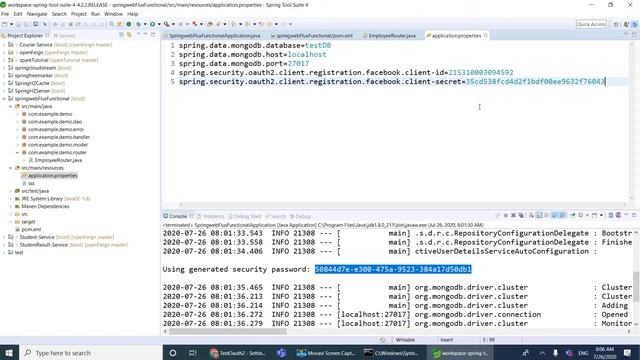Switch to EmployeeRouter.java editor tab
Viewport: 640px width, 360px height.
[x=390, y=36]
